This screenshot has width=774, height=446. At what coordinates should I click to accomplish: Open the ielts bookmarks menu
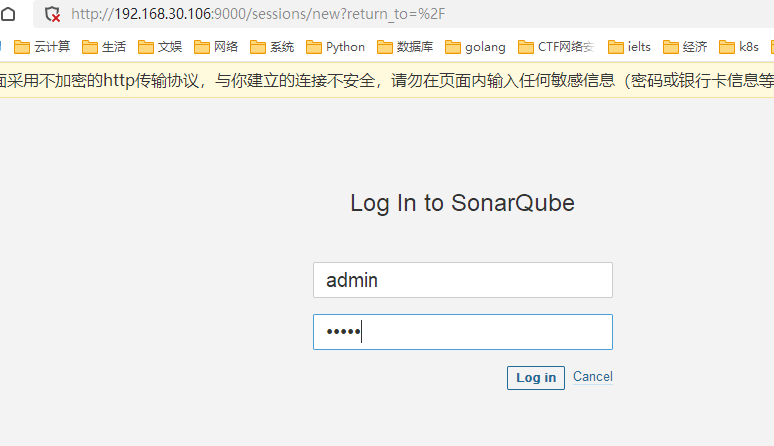629,46
